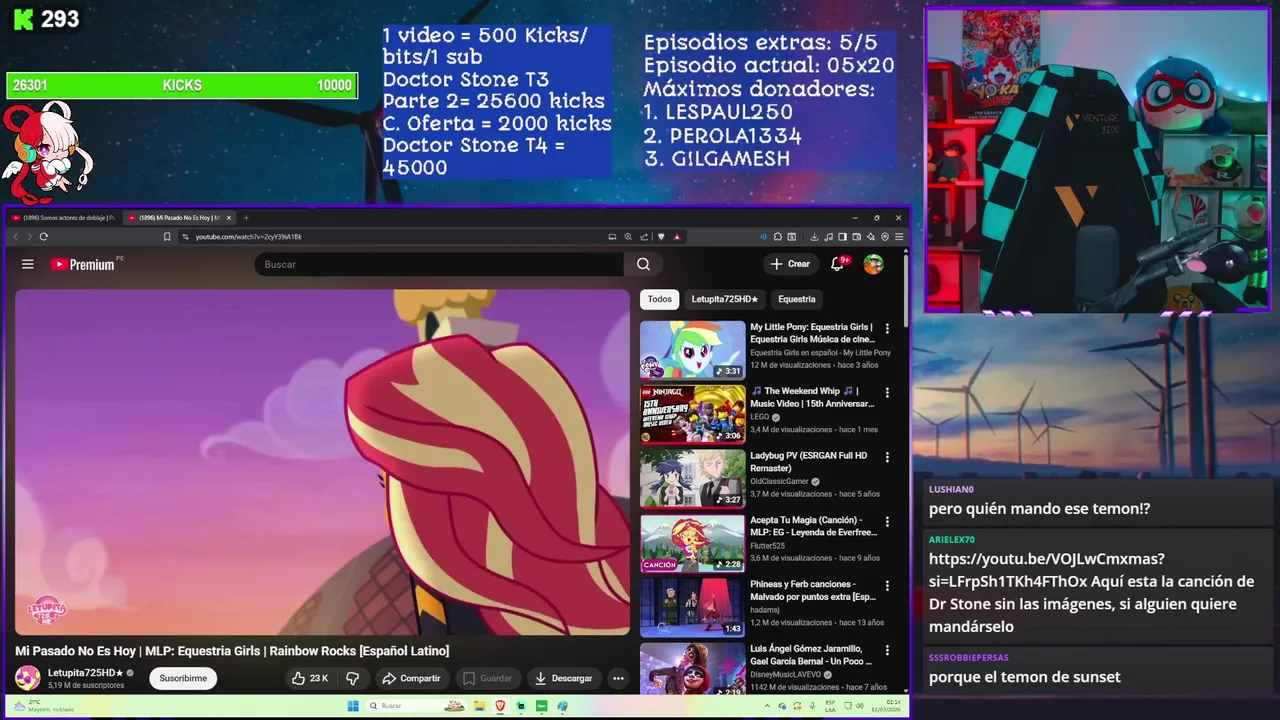The width and height of the screenshot is (1280, 720).
Task: Click the video title Mi Pasado No Es Hoy
Action: point(232,651)
